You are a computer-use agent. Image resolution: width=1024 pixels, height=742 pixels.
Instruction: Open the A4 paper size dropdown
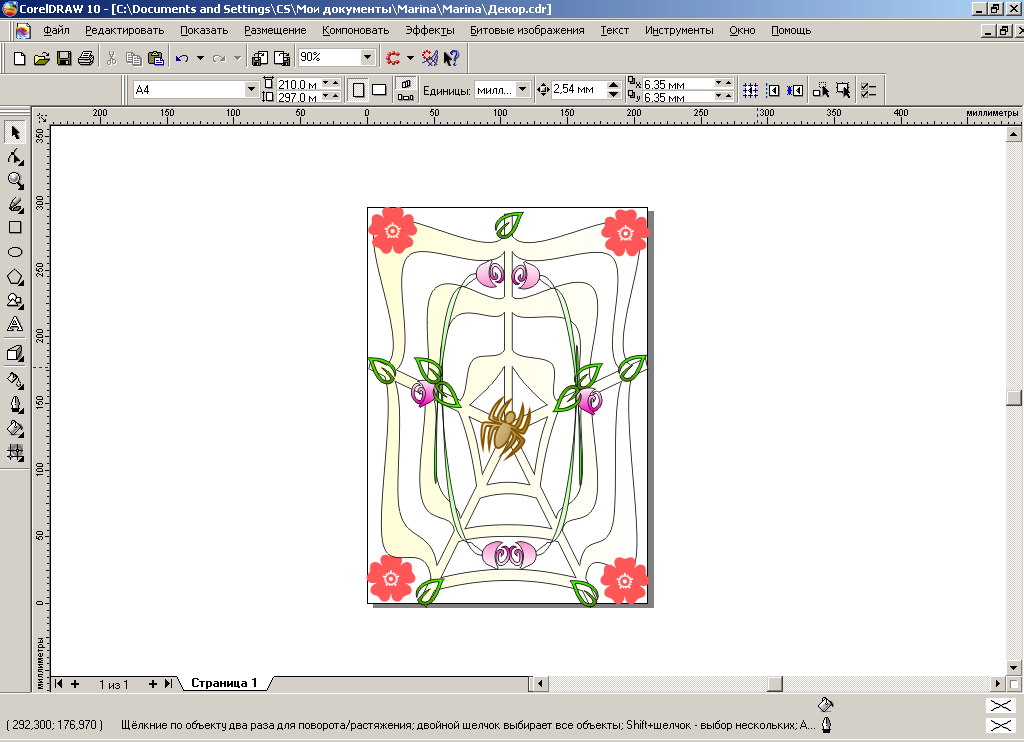(x=251, y=89)
